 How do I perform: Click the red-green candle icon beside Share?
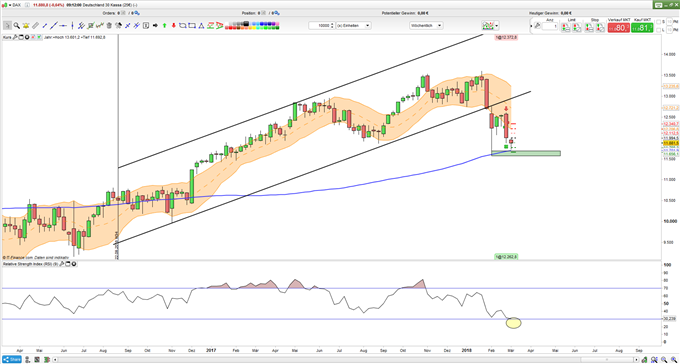point(47,360)
